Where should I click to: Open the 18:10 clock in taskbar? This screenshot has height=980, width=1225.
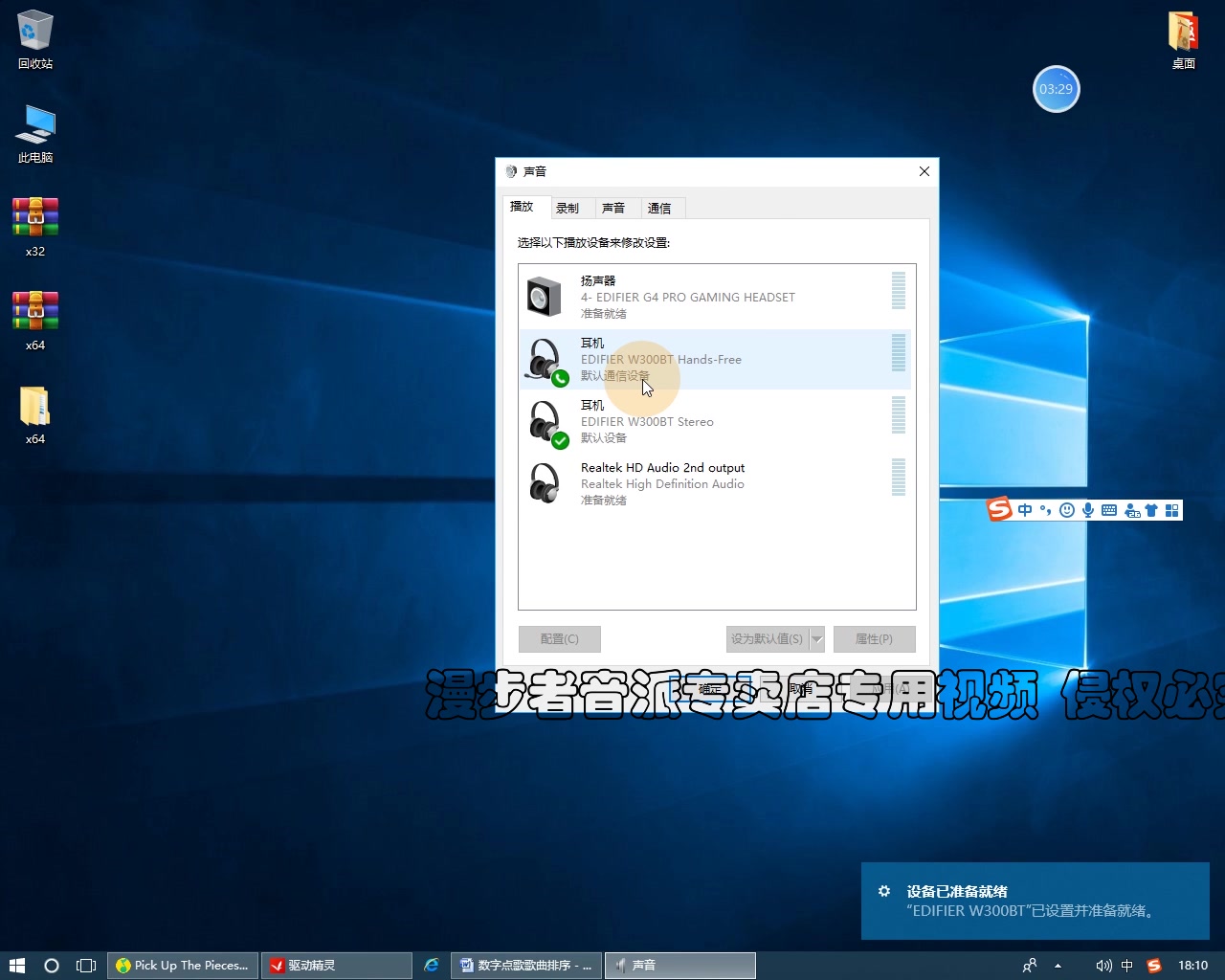(1192, 966)
